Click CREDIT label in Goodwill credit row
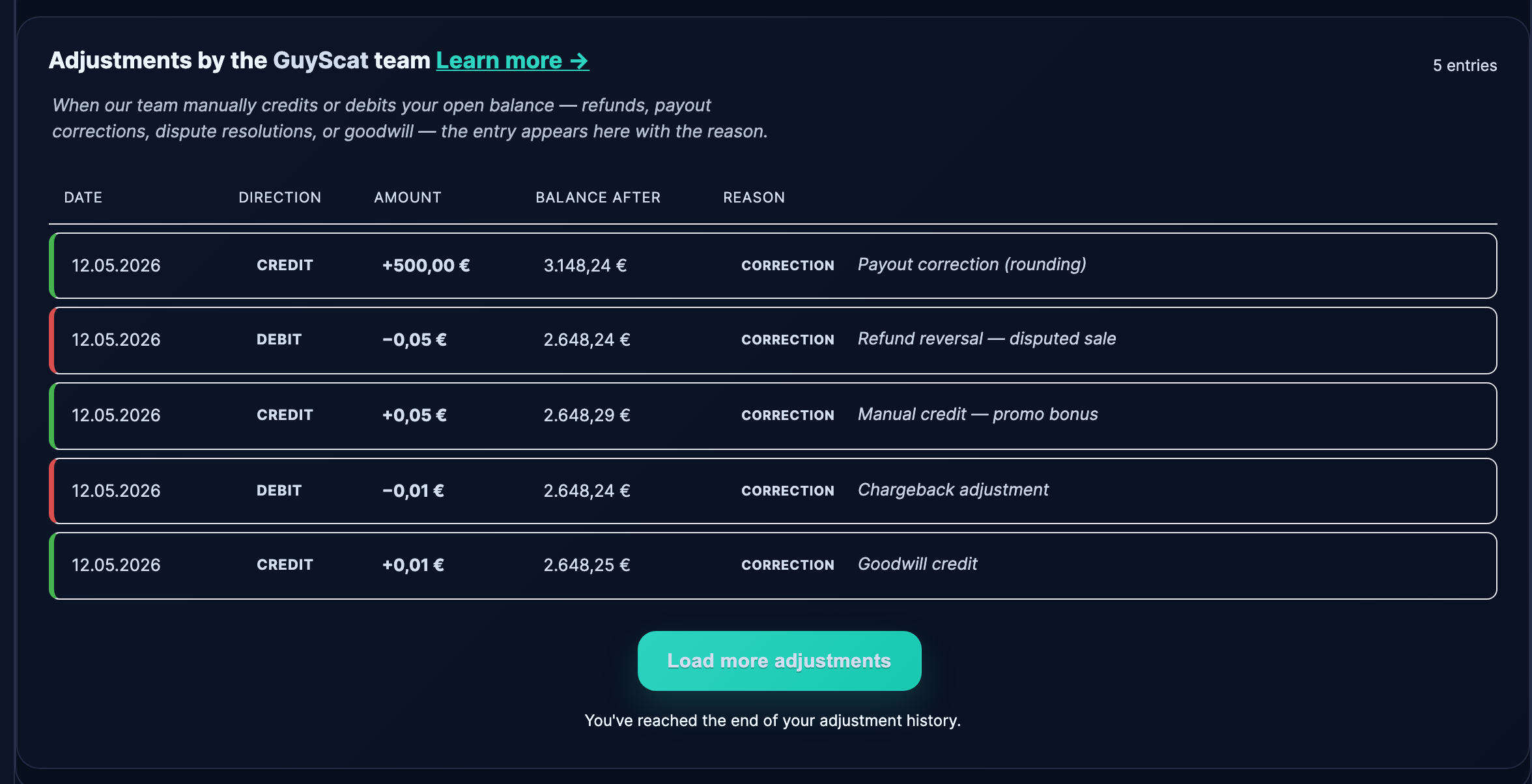The height and width of the screenshot is (784, 1532). pos(285,565)
